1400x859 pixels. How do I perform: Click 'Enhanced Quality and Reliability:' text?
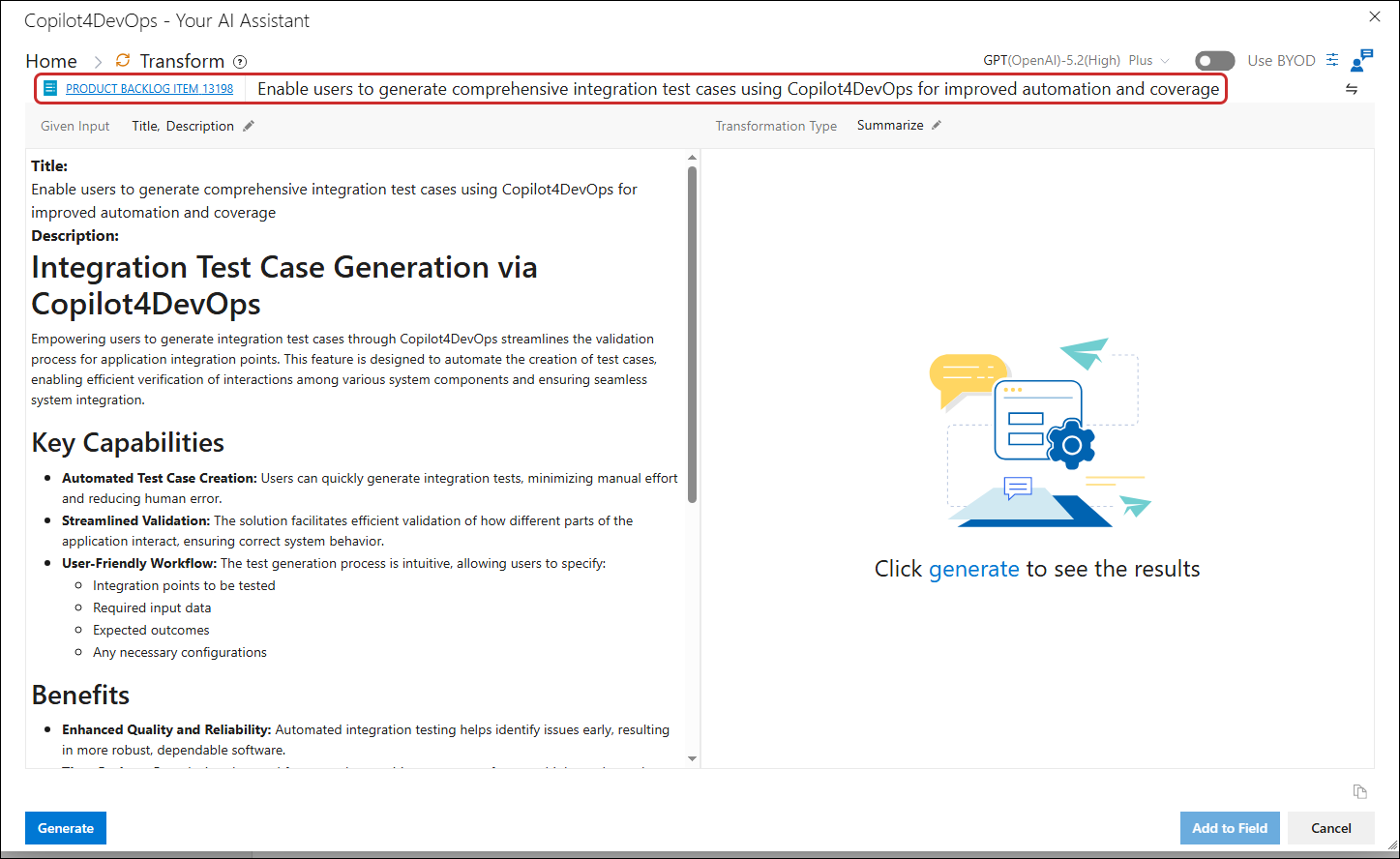point(166,729)
